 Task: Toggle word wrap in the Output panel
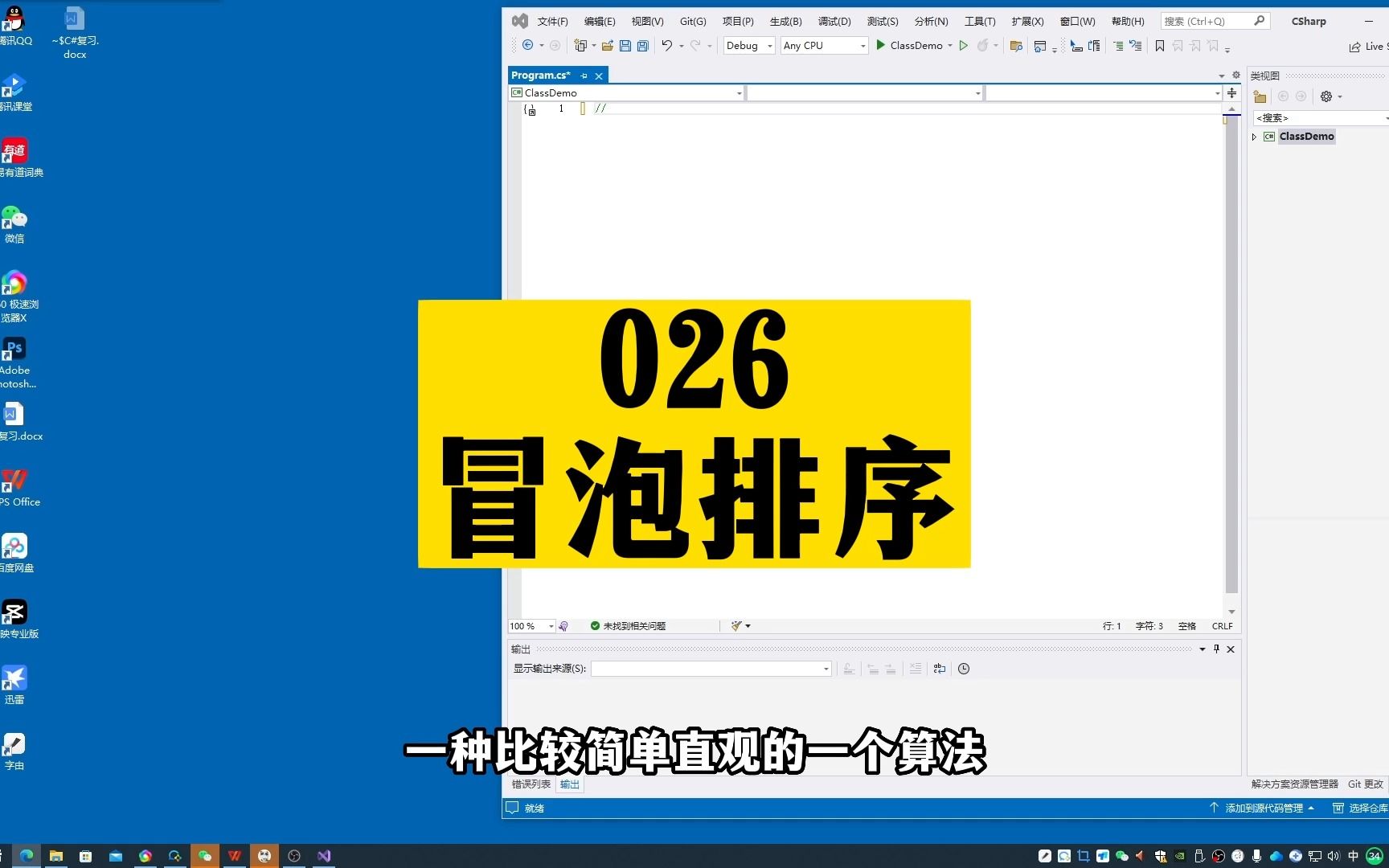click(939, 669)
